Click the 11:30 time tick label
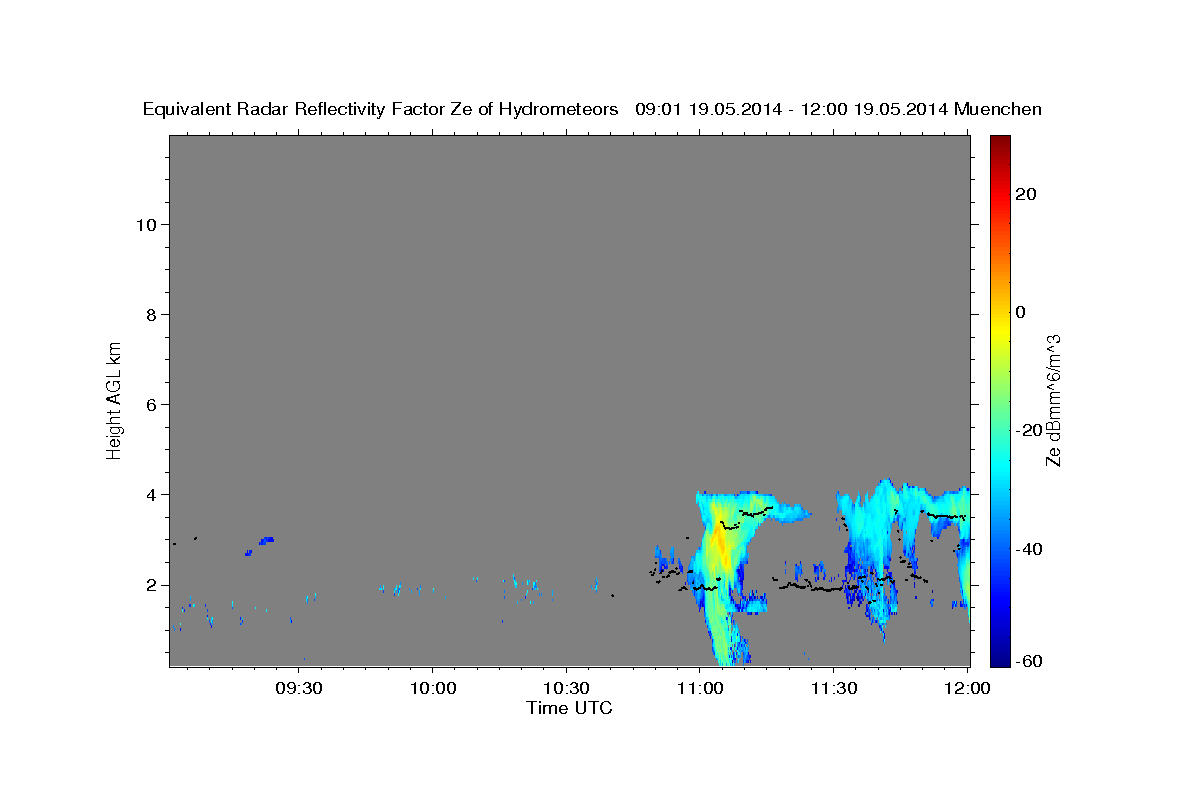This screenshot has height=800, width=1200. 833,689
